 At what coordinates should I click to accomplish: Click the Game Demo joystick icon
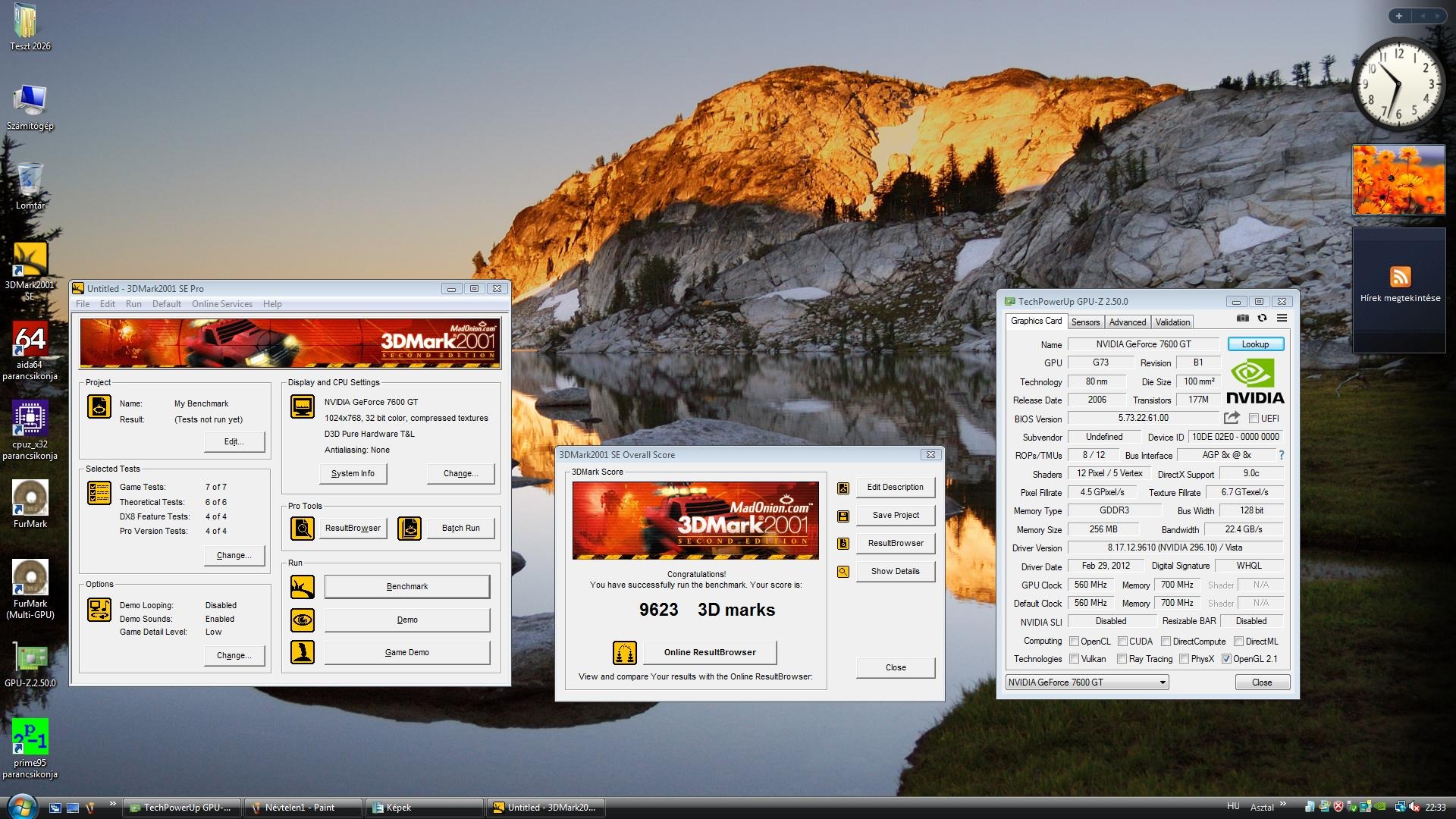coord(302,652)
